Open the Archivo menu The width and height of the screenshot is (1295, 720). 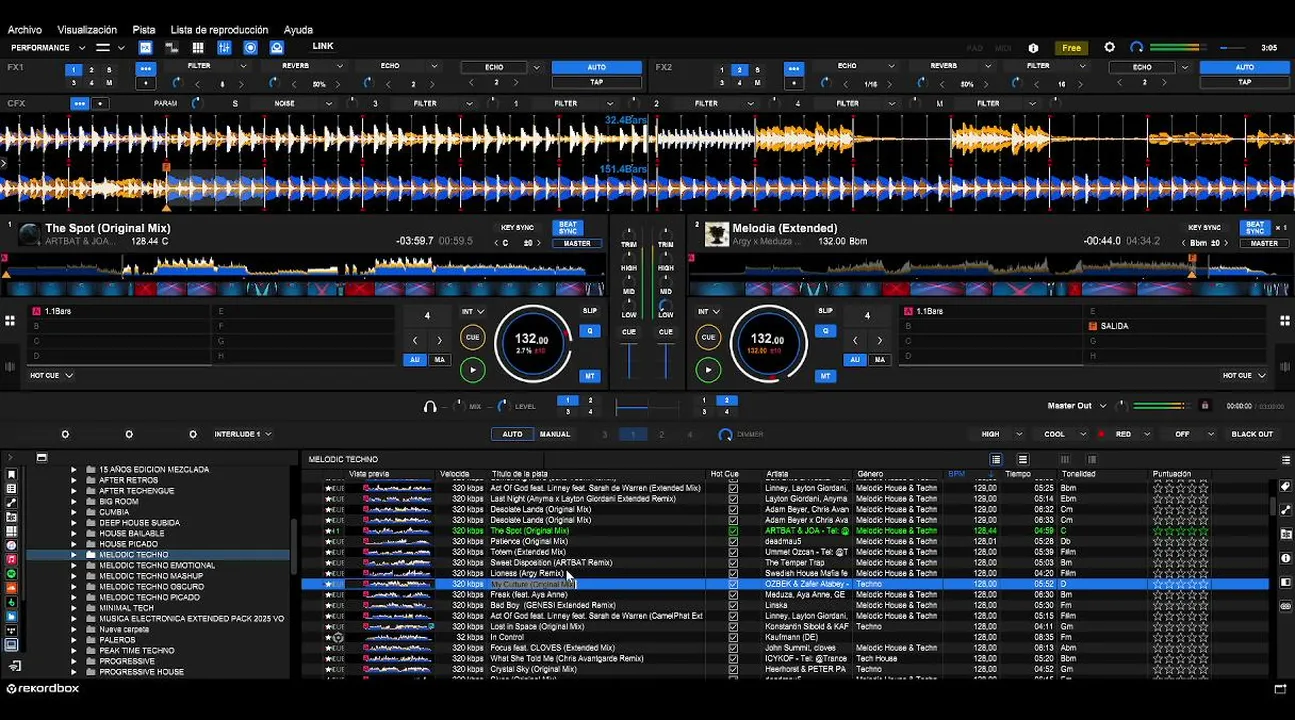click(25, 30)
